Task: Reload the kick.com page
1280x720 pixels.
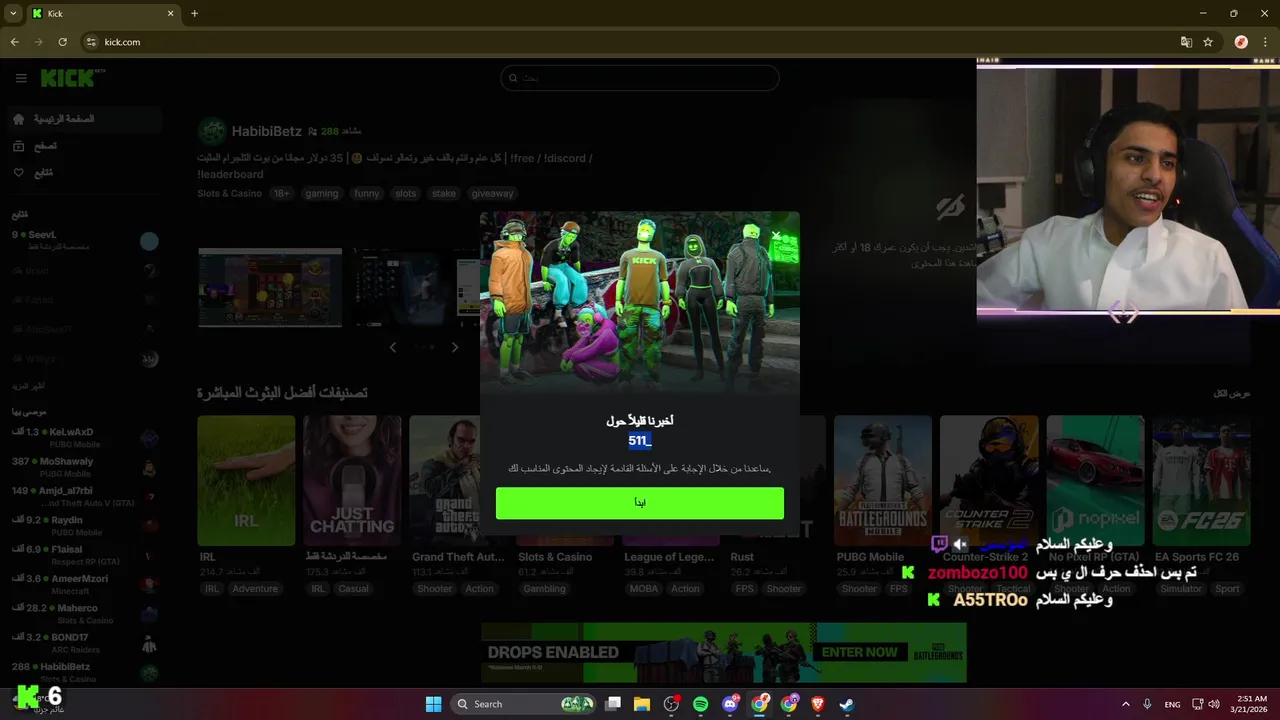Action: (x=62, y=42)
